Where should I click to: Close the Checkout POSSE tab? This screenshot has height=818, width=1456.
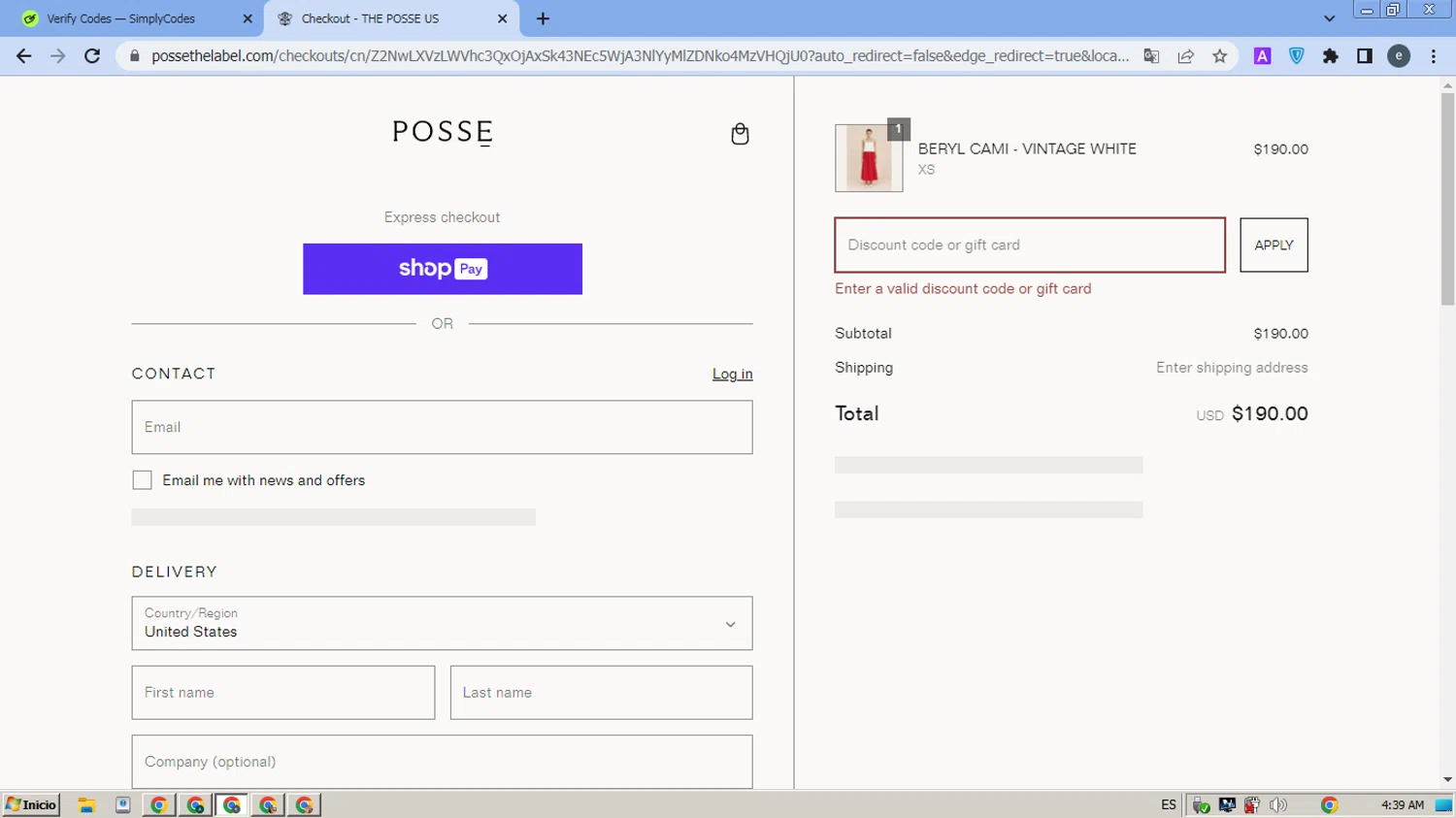pos(502,18)
